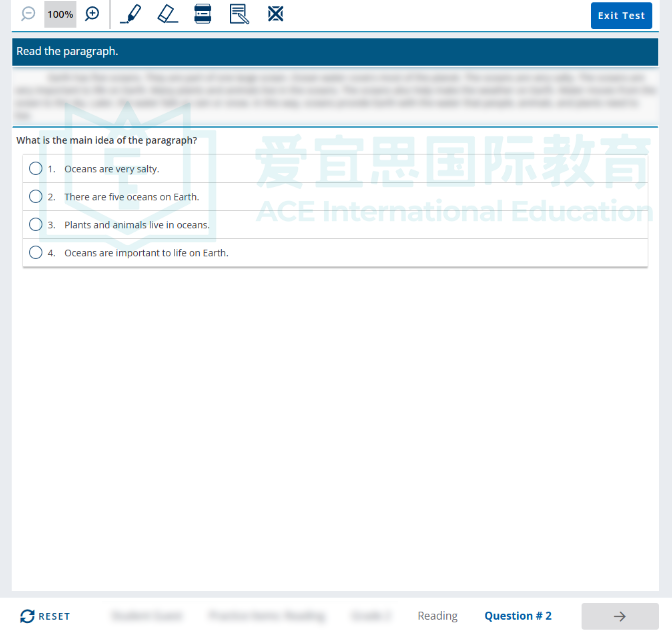The width and height of the screenshot is (672, 633).
Task: Click the 100% zoom level indicator
Action: pos(60,15)
